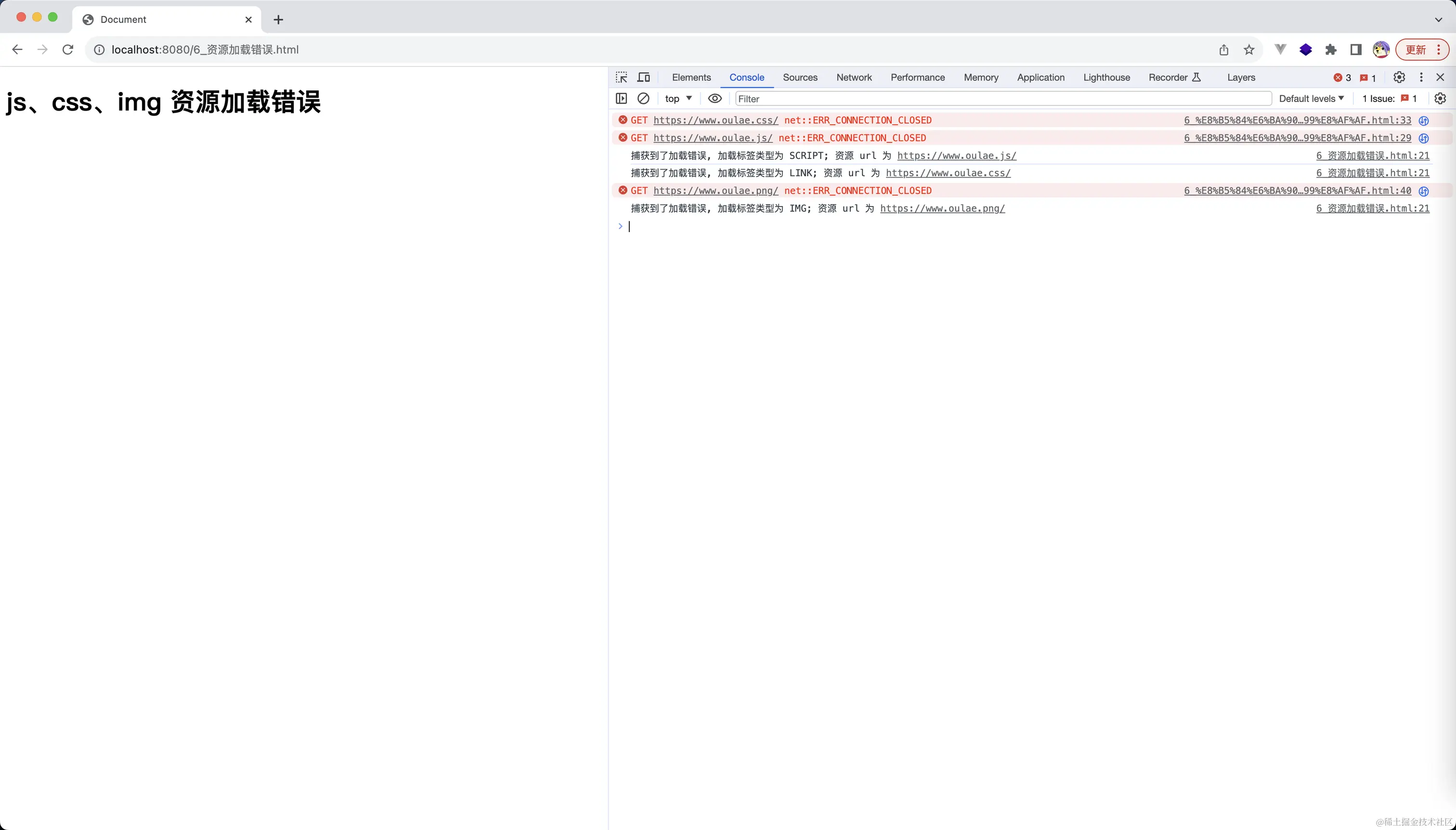Toggle the live expression eye icon

[x=715, y=98]
